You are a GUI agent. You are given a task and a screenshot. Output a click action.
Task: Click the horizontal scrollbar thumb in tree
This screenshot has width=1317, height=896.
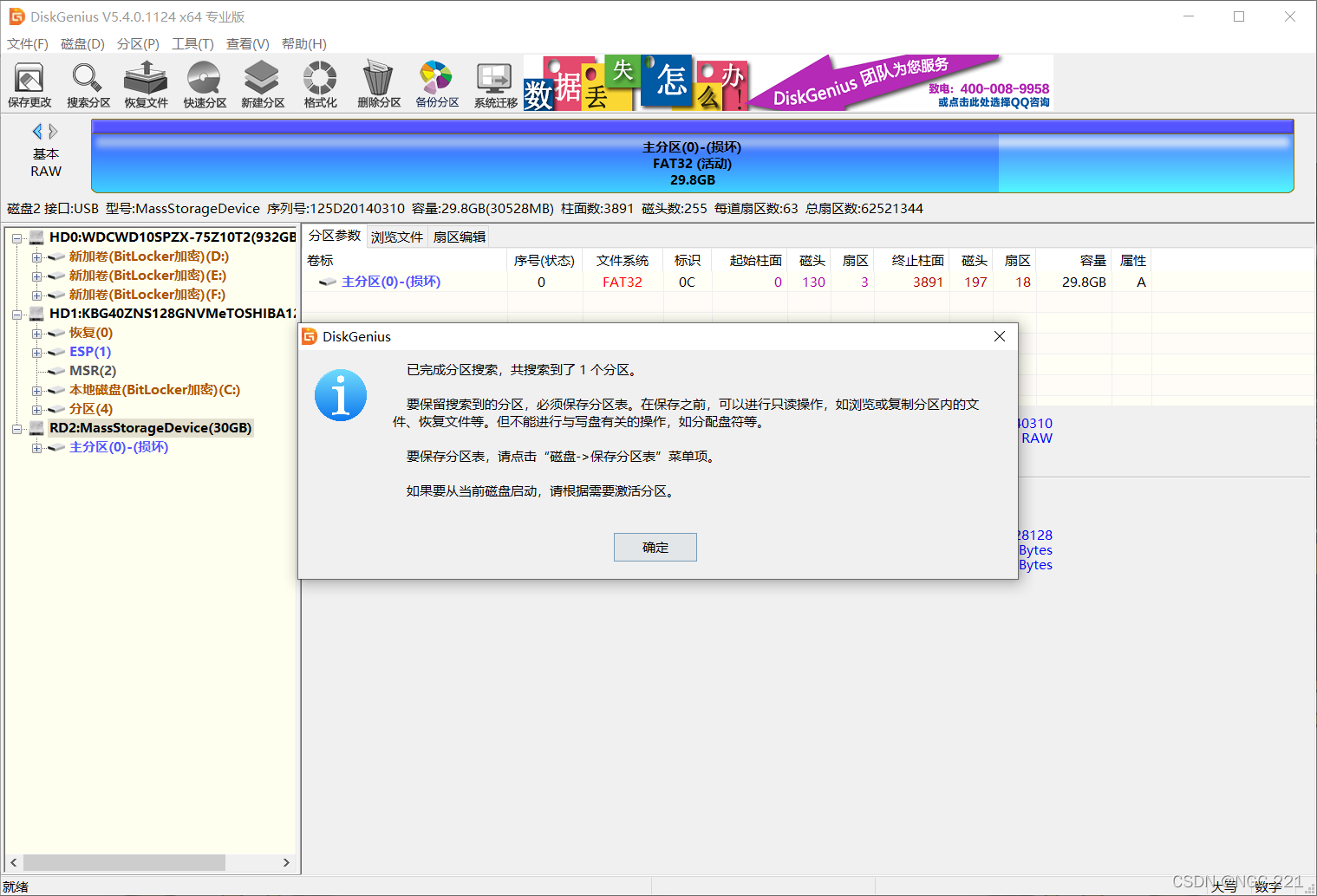(124, 862)
